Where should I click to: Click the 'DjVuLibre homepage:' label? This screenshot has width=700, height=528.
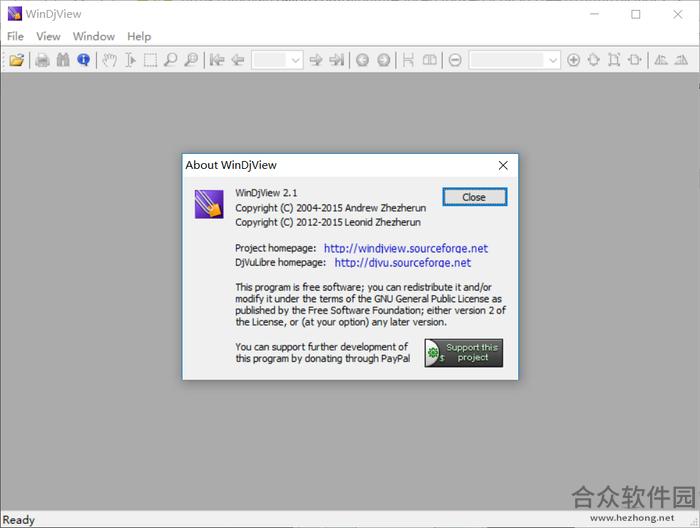pos(280,262)
